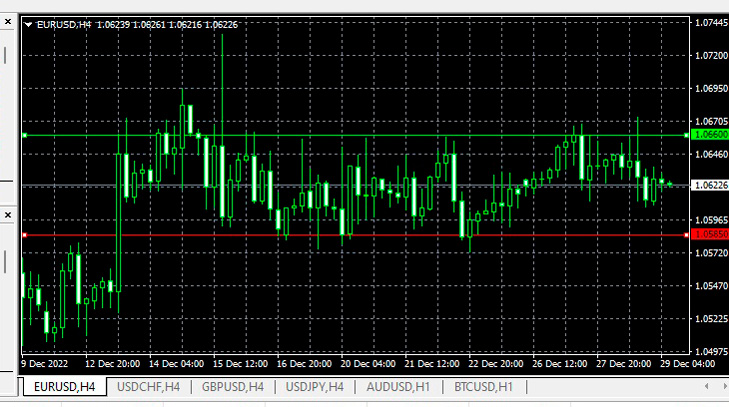This screenshot has height=407, width=729.
Task: Switch to the USDCHF,H4 chart tab
Action: pyautogui.click(x=148, y=386)
